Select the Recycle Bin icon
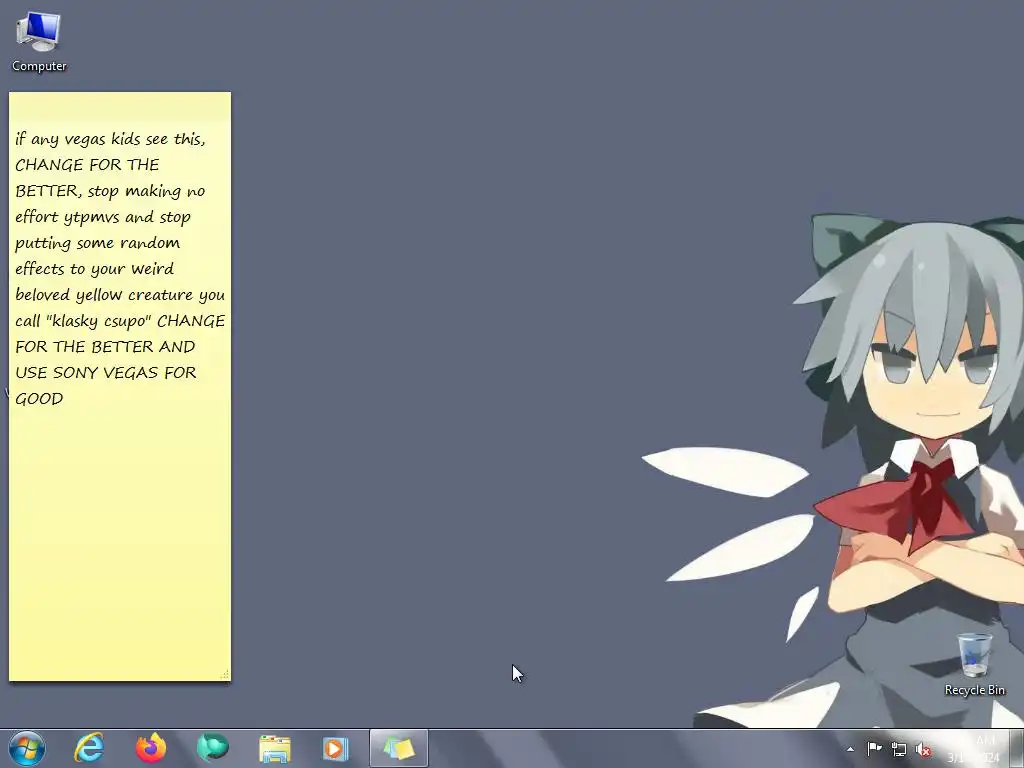This screenshot has width=1024, height=768. (x=974, y=664)
